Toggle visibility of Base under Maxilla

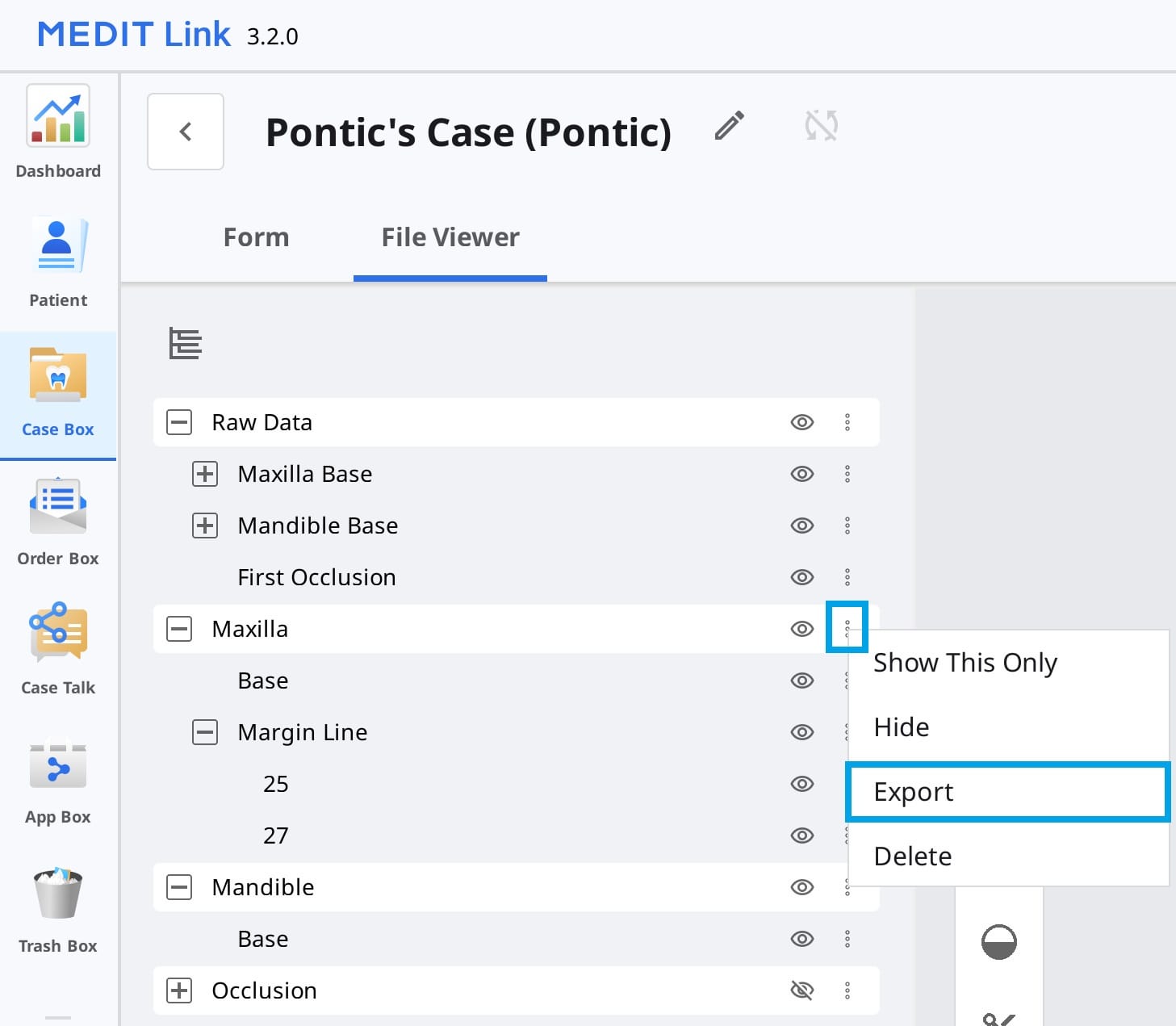click(801, 681)
